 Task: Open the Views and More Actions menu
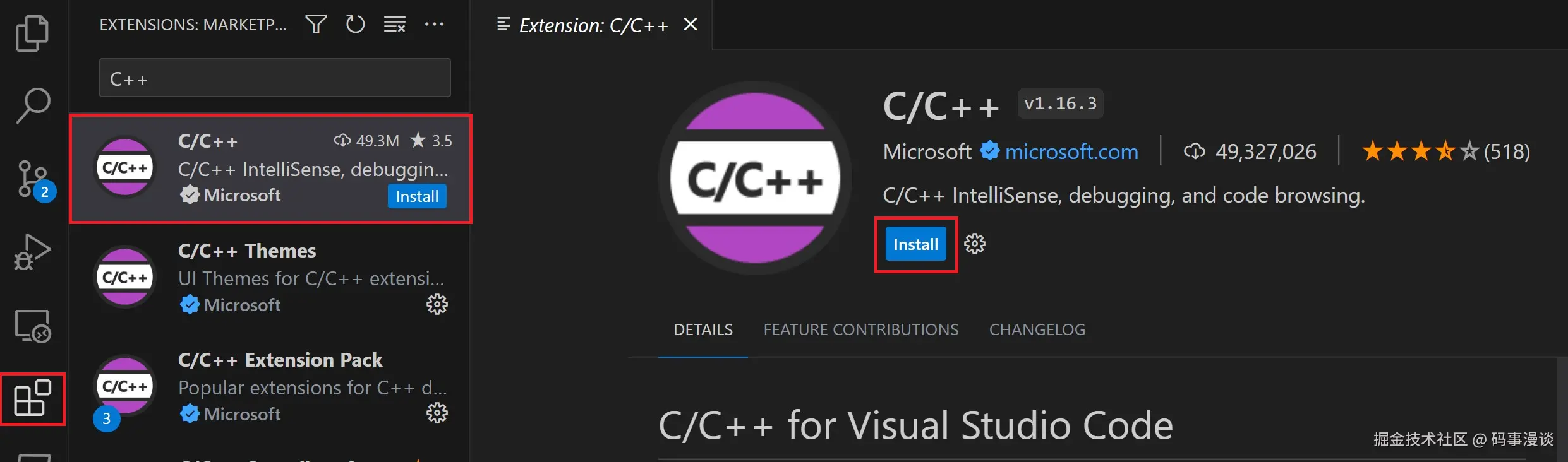click(x=435, y=23)
